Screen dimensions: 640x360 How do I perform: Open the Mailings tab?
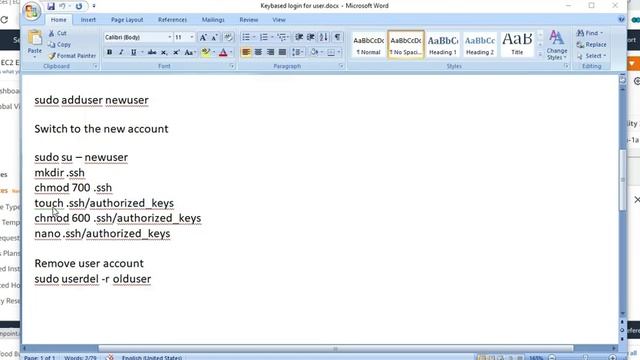213,20
